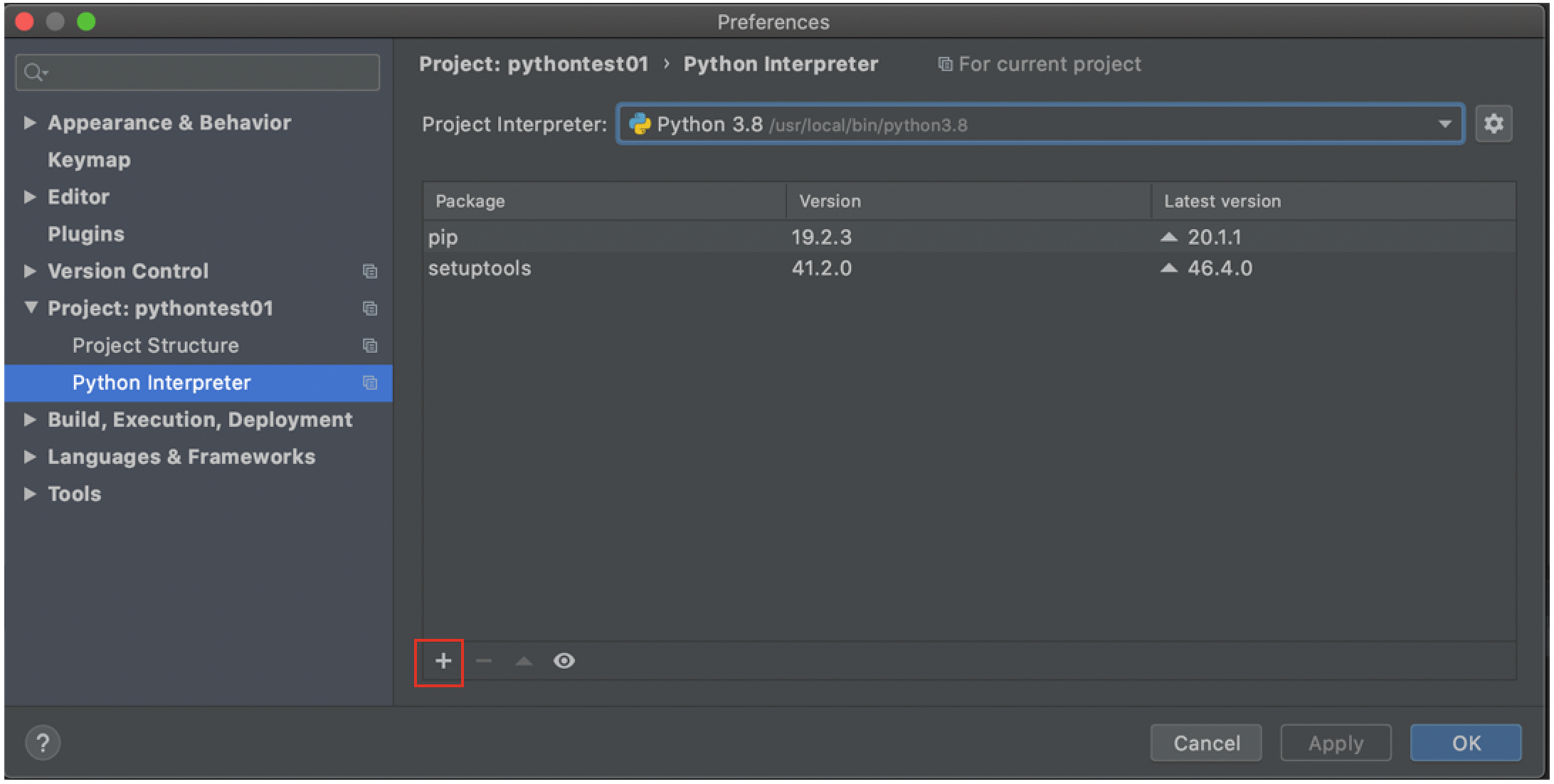Click the For current project label
Viewport: 1554px width, 784px height.
pos(1050,64)
